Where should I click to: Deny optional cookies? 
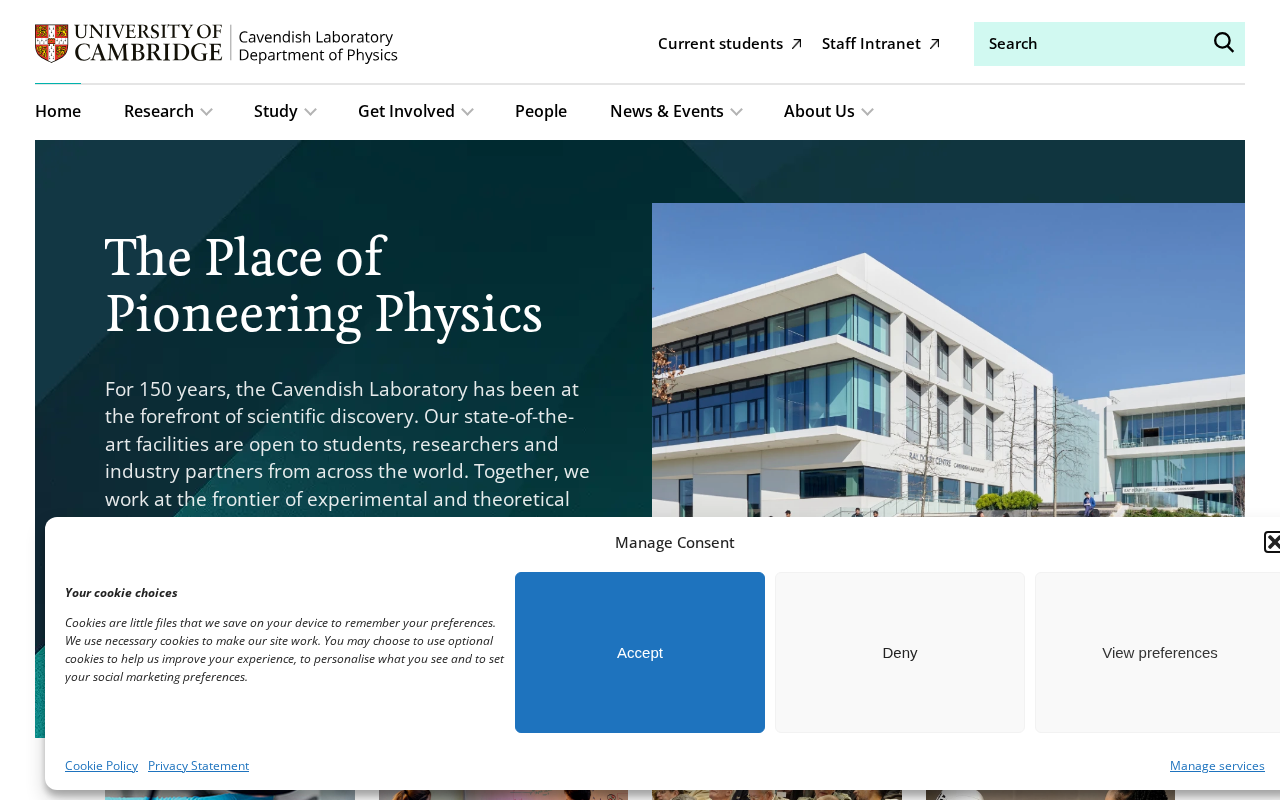[900, 652]
